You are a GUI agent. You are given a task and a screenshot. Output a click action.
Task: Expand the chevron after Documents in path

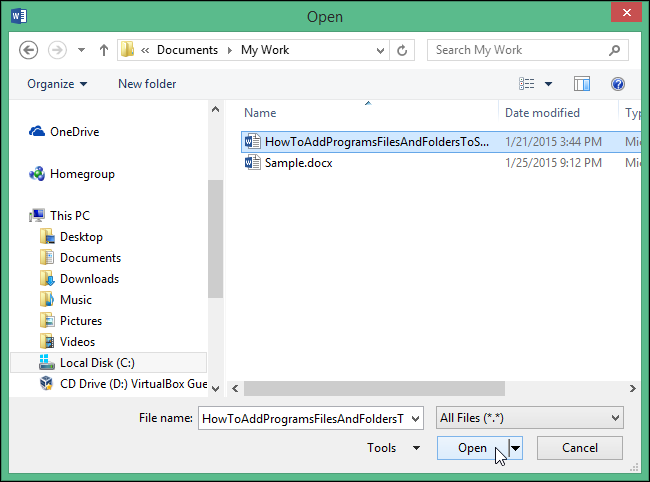[x=230, y=50]
